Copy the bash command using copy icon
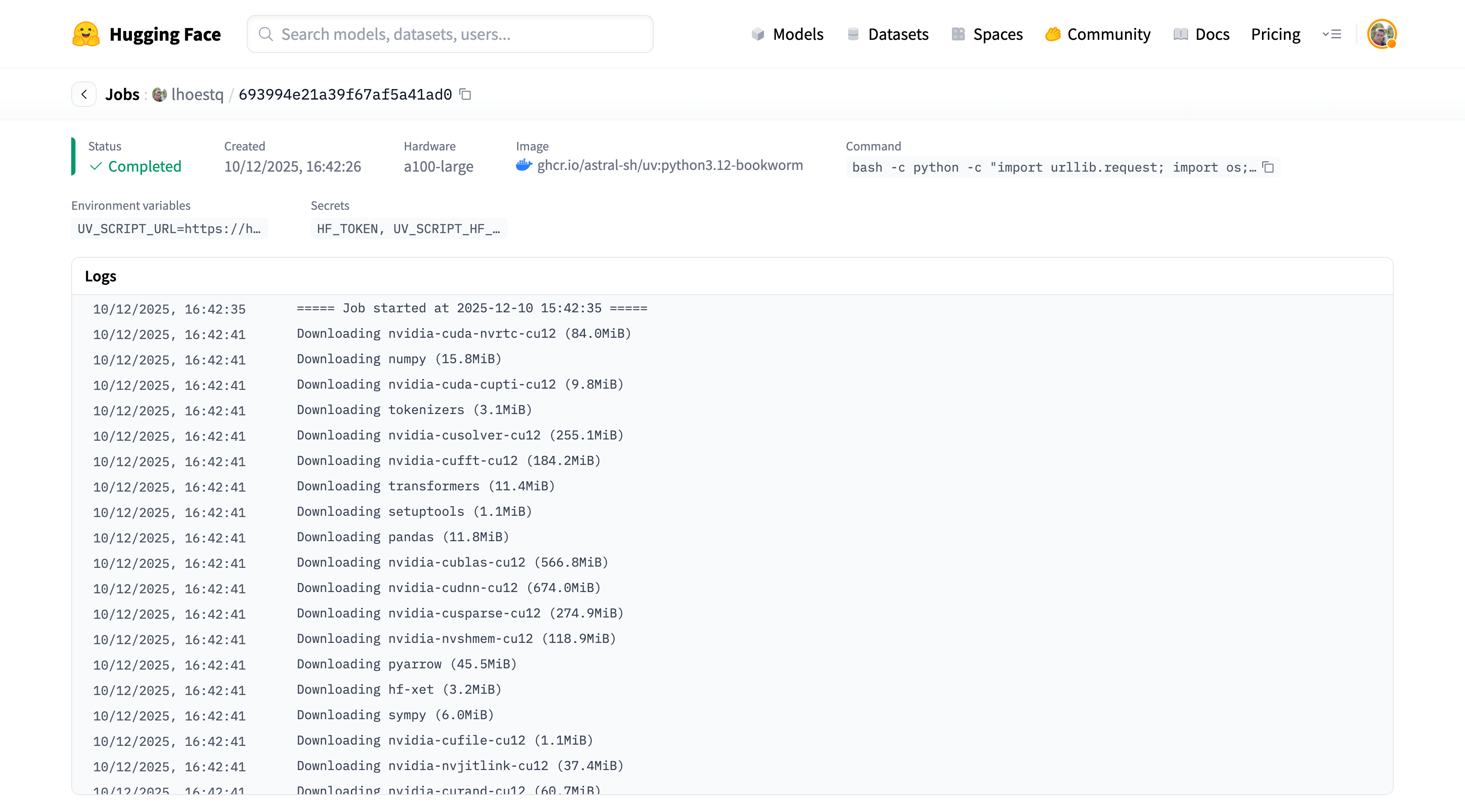The height and width of the screenshot is (812, 1465). (1268, 167)
